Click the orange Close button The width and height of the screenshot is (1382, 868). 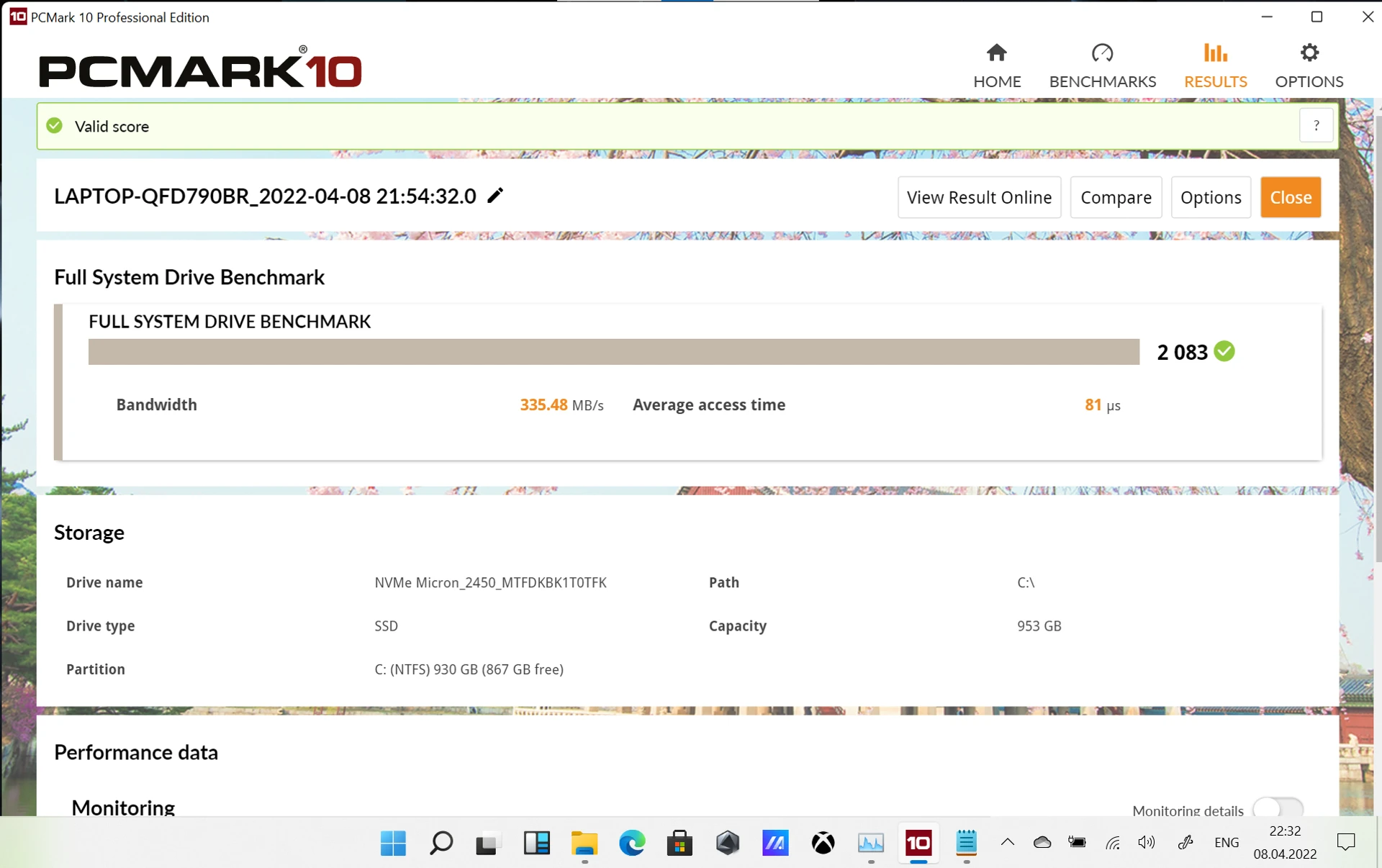[x=1291, y=197]
